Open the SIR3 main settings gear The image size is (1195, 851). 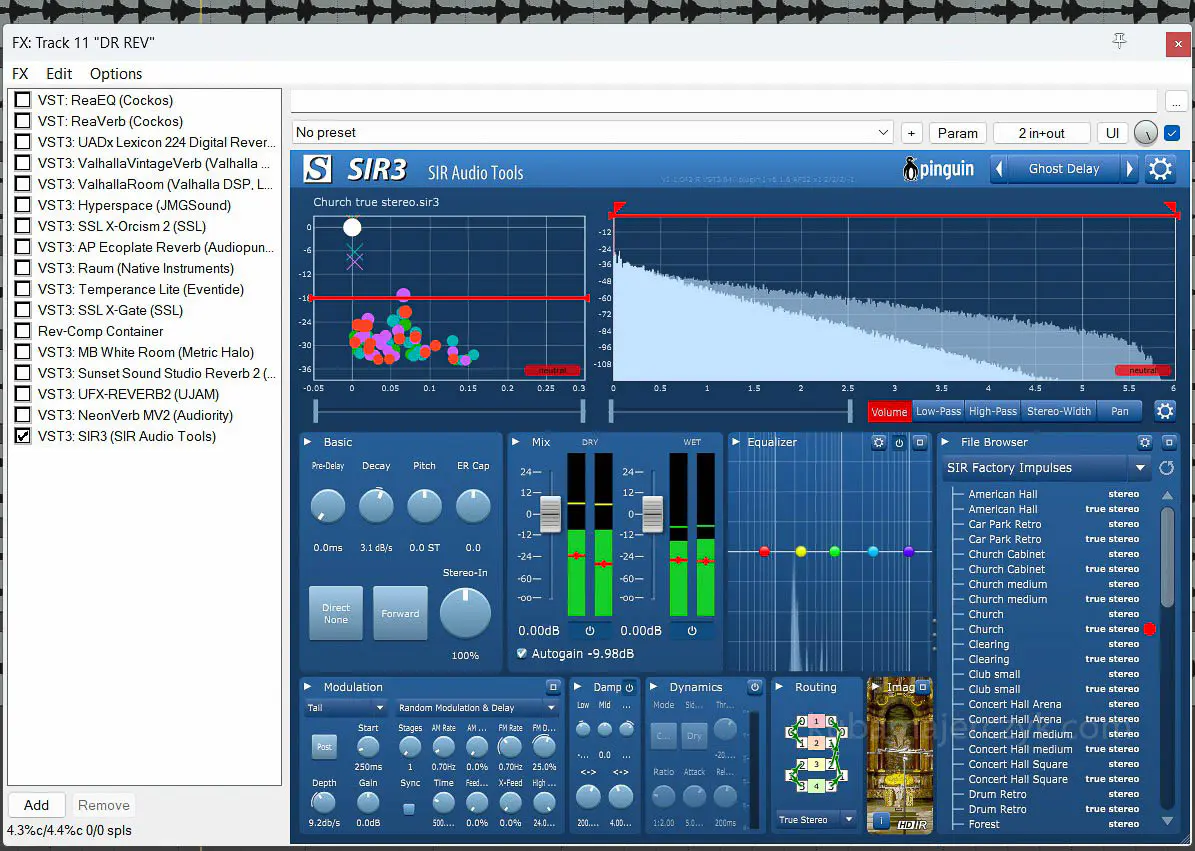1160,169
